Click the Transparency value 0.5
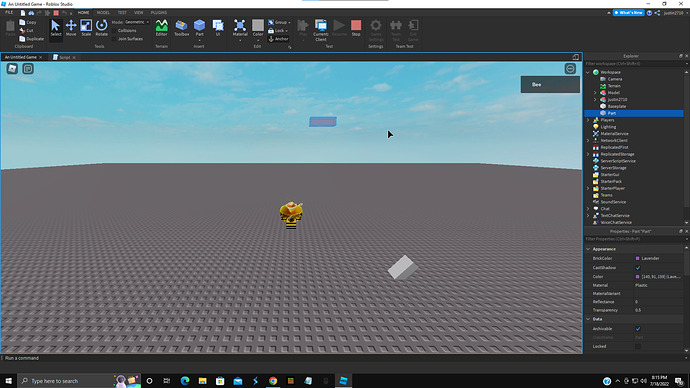The height and width of the screenshot is (388, 690). coord(638,310)
